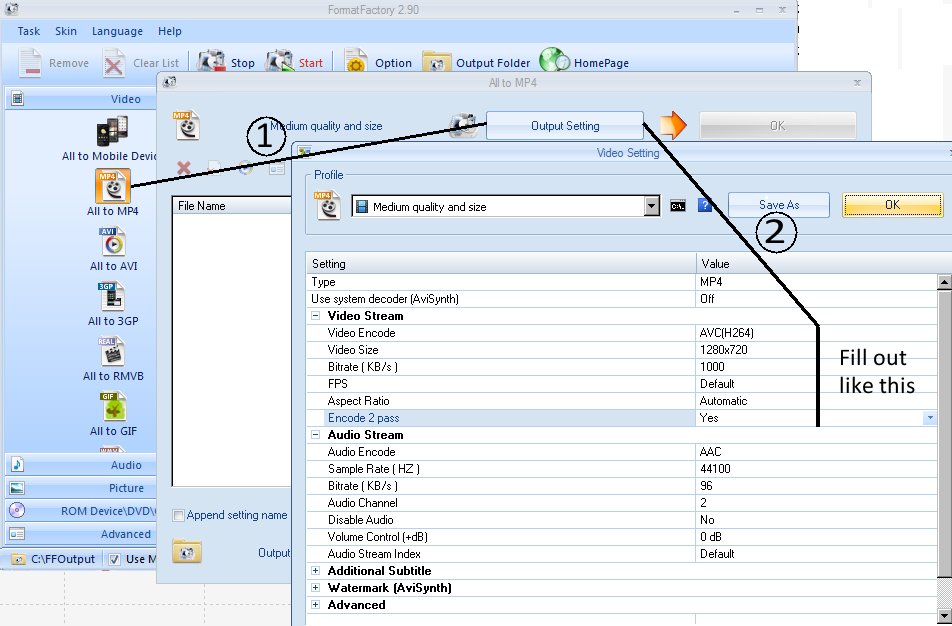
Task: Click Save As in Video Setting
Action: click(x=778, y=205)
